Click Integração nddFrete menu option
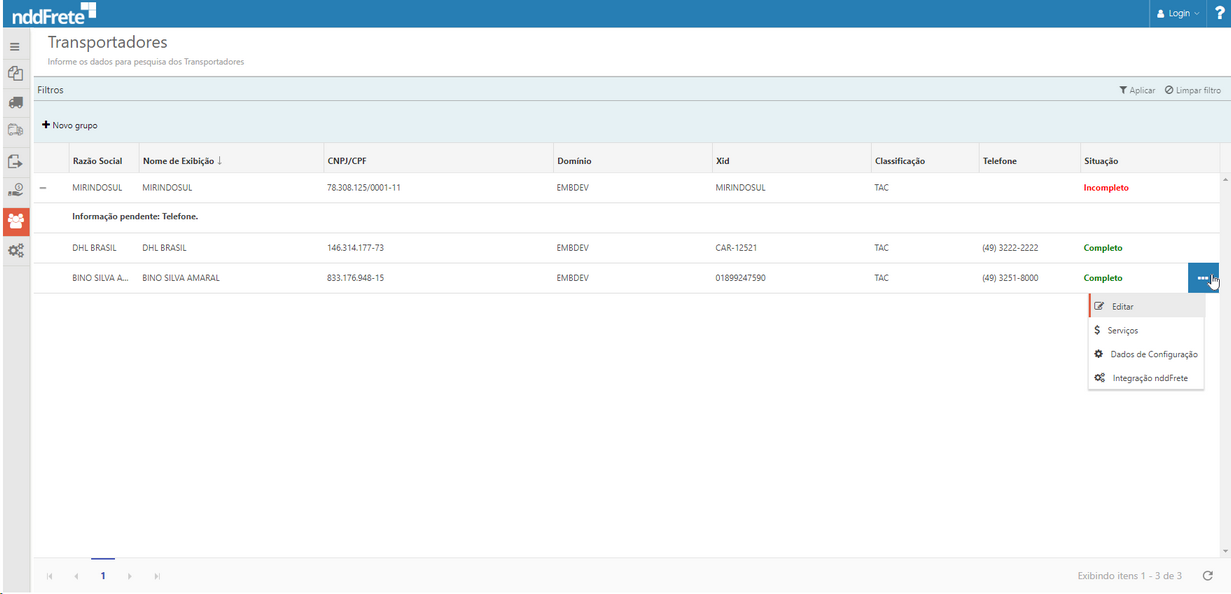This screenshot has width=1231, height=594. pos(1150,378)
